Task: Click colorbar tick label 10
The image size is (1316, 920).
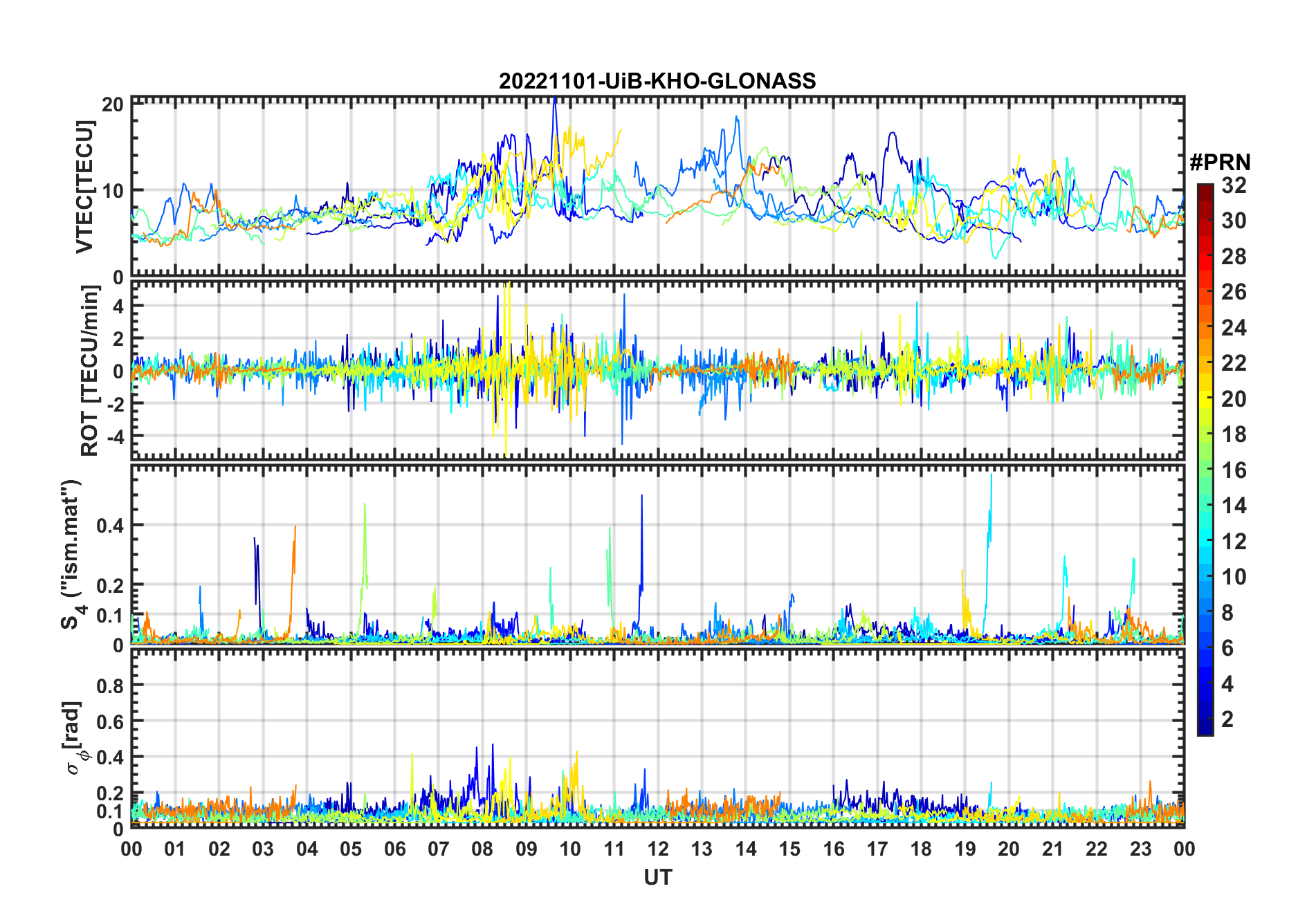Action: (1234, 577)
